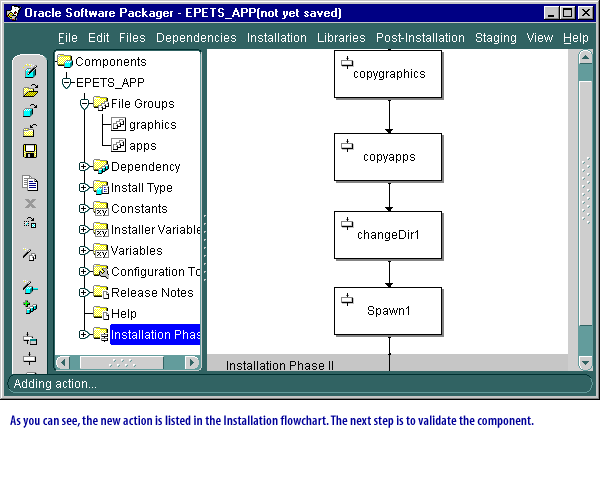Image resolution: width=600 pixels, height=484 pixels.
Task: Click the action-with-window toolbar icon
Action: 30,339
